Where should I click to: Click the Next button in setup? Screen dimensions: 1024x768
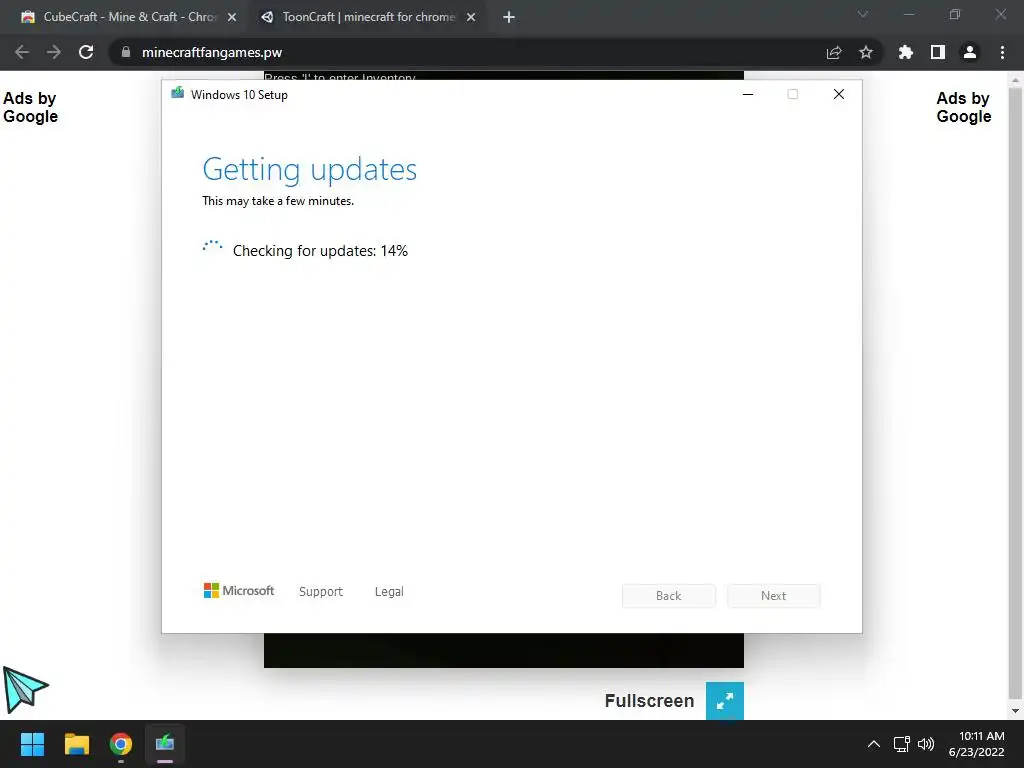click(x=773, y=596)
